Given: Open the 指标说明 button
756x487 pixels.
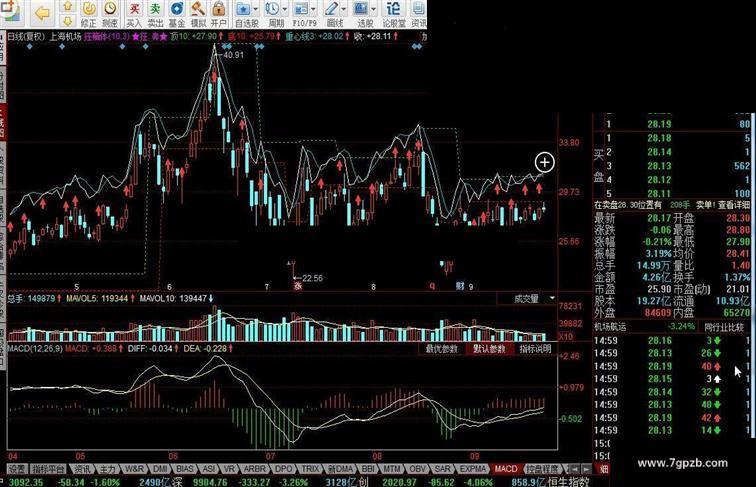Looking at the screenshot, I should pyautogui.click(x=535, y=349).
